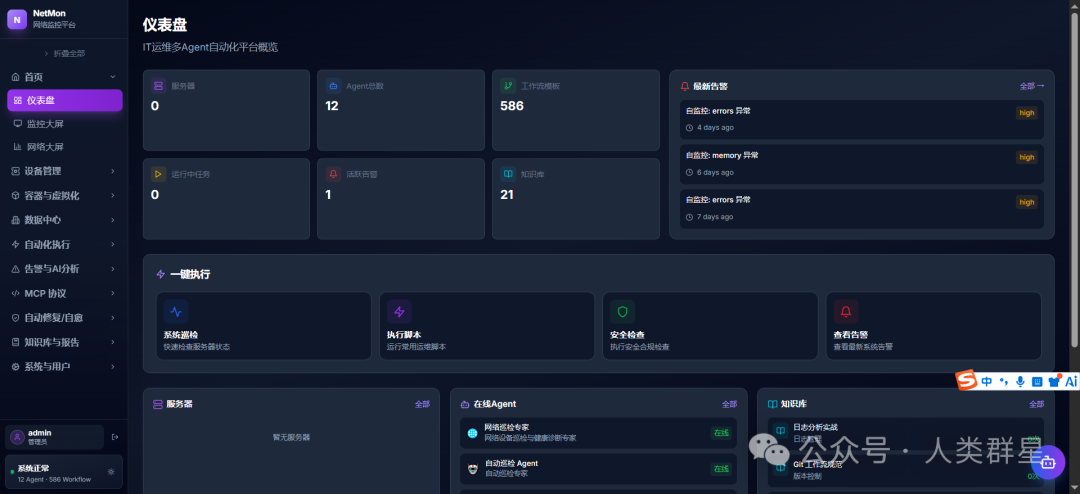Toggle the theme sun icon in status bar

tap(112, 472)
